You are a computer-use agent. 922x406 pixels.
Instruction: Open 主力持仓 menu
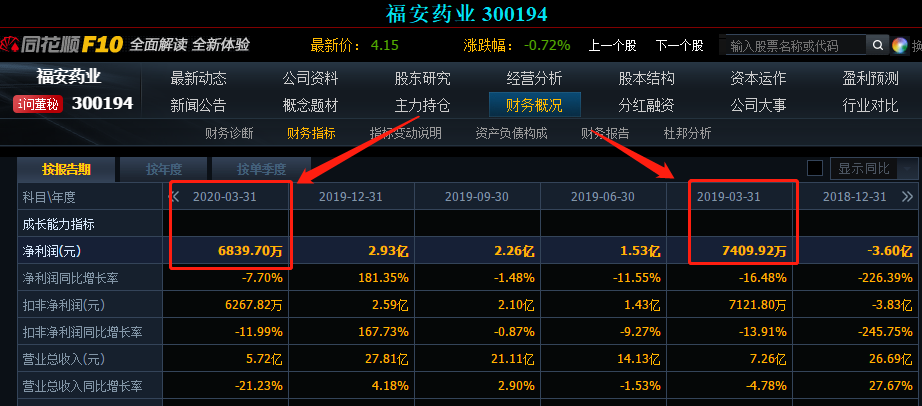pos(422,105)
